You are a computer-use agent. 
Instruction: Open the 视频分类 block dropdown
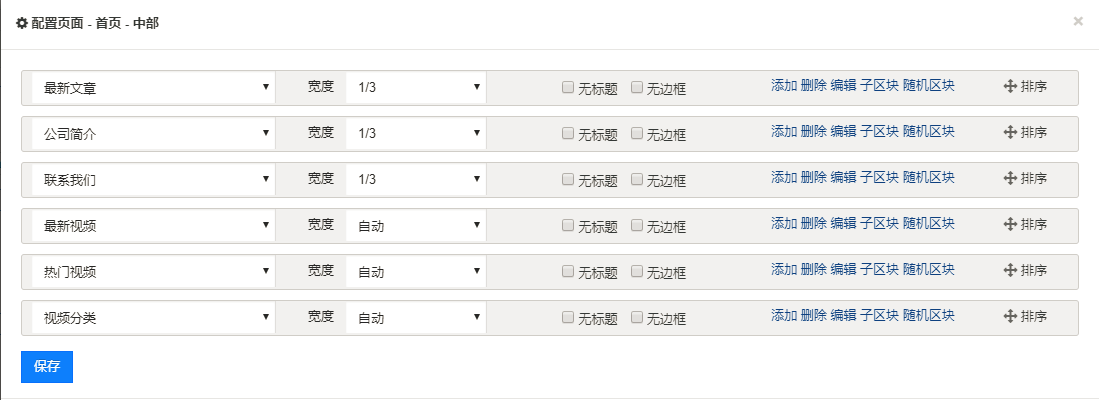pos(153,317)
